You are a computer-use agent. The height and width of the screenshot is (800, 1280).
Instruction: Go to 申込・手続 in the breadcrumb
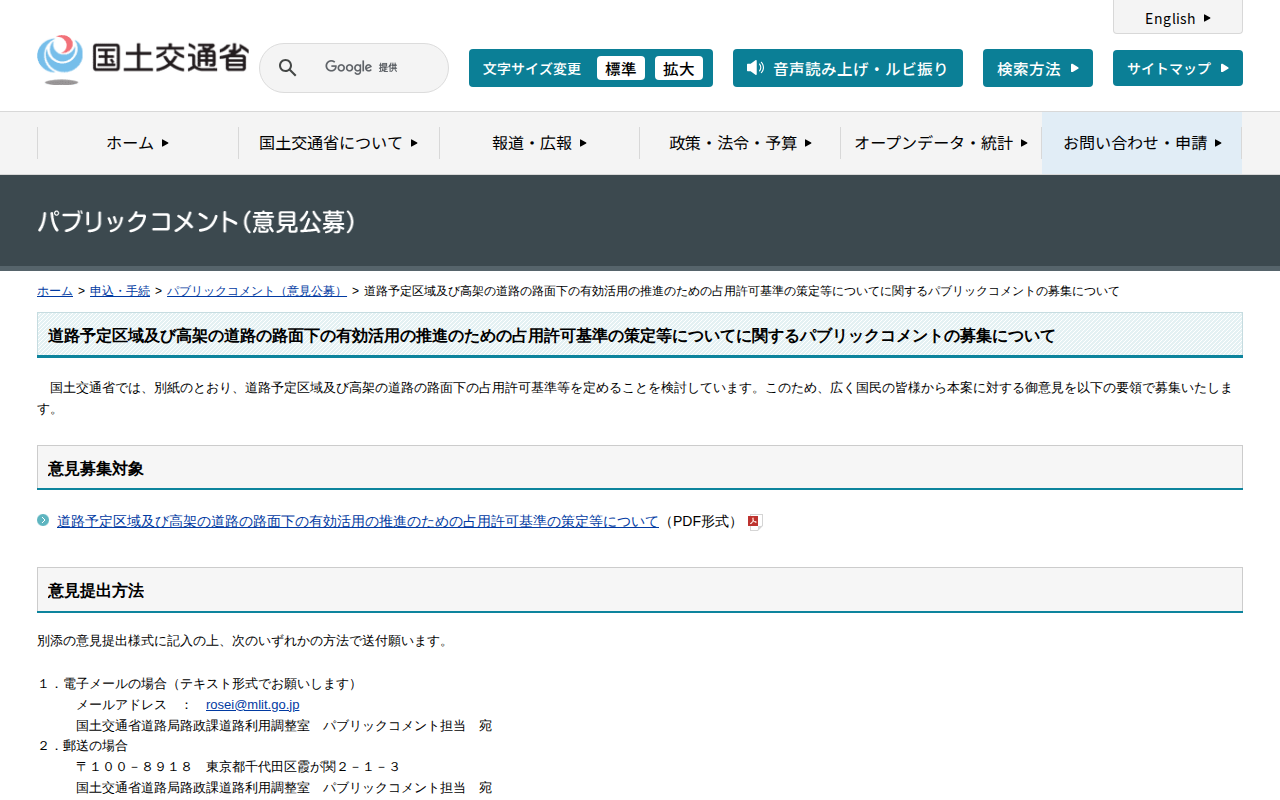pyautogui.click(x=120, y=291)
